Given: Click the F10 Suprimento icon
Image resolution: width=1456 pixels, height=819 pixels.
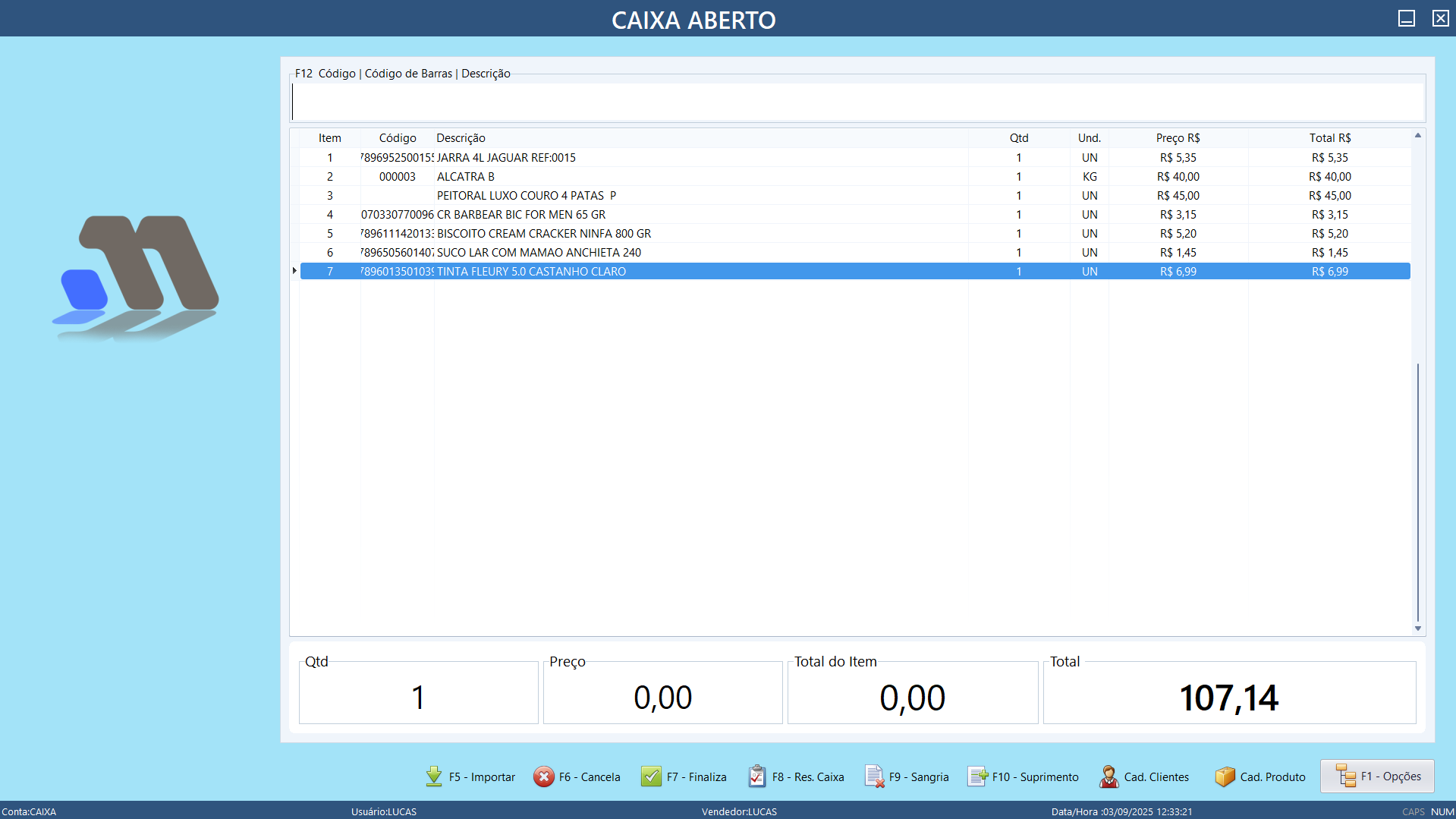Looking at the screenshot, I should pyautogui.click(x=977, y=776).
